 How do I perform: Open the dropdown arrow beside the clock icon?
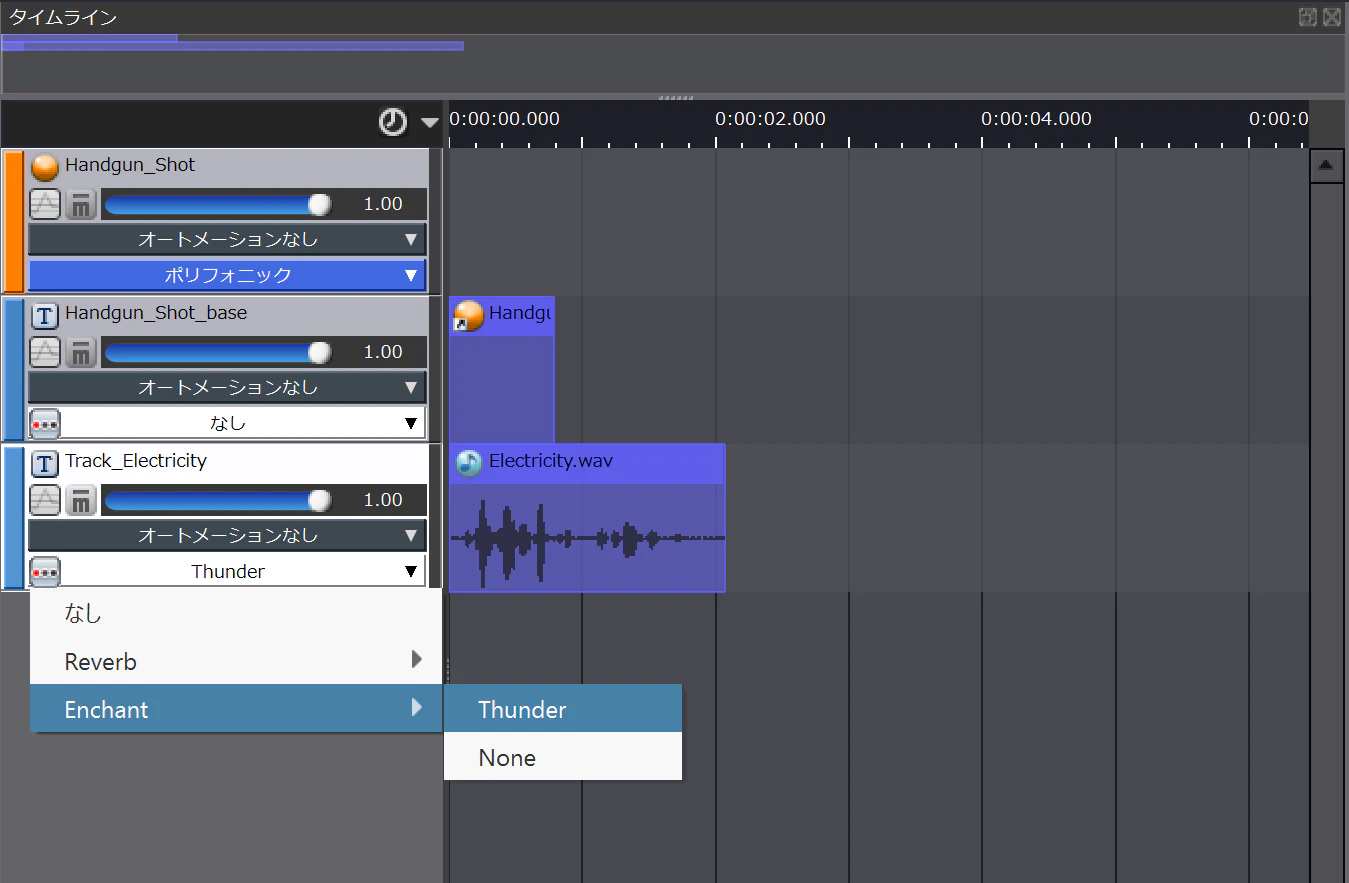click(430, 123)
